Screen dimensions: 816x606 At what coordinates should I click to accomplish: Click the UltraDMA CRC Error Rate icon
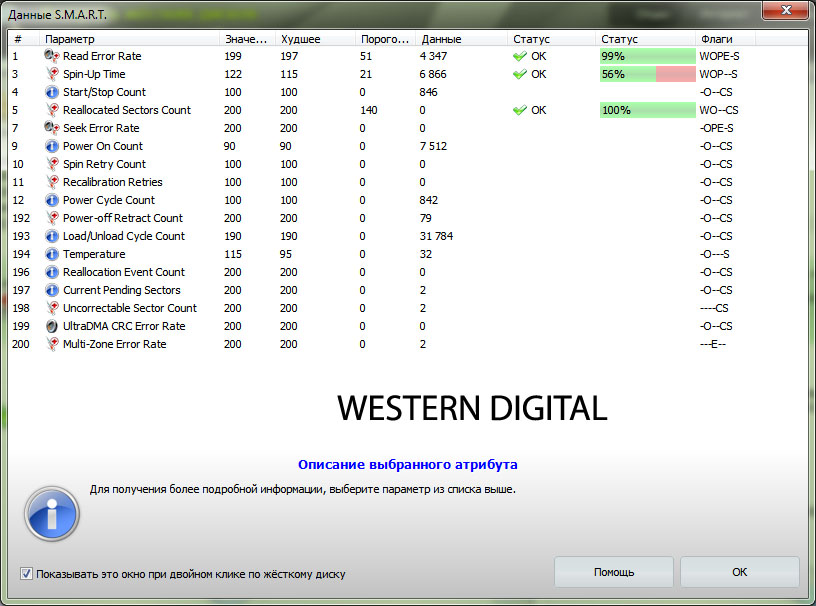tap(52, 326)
